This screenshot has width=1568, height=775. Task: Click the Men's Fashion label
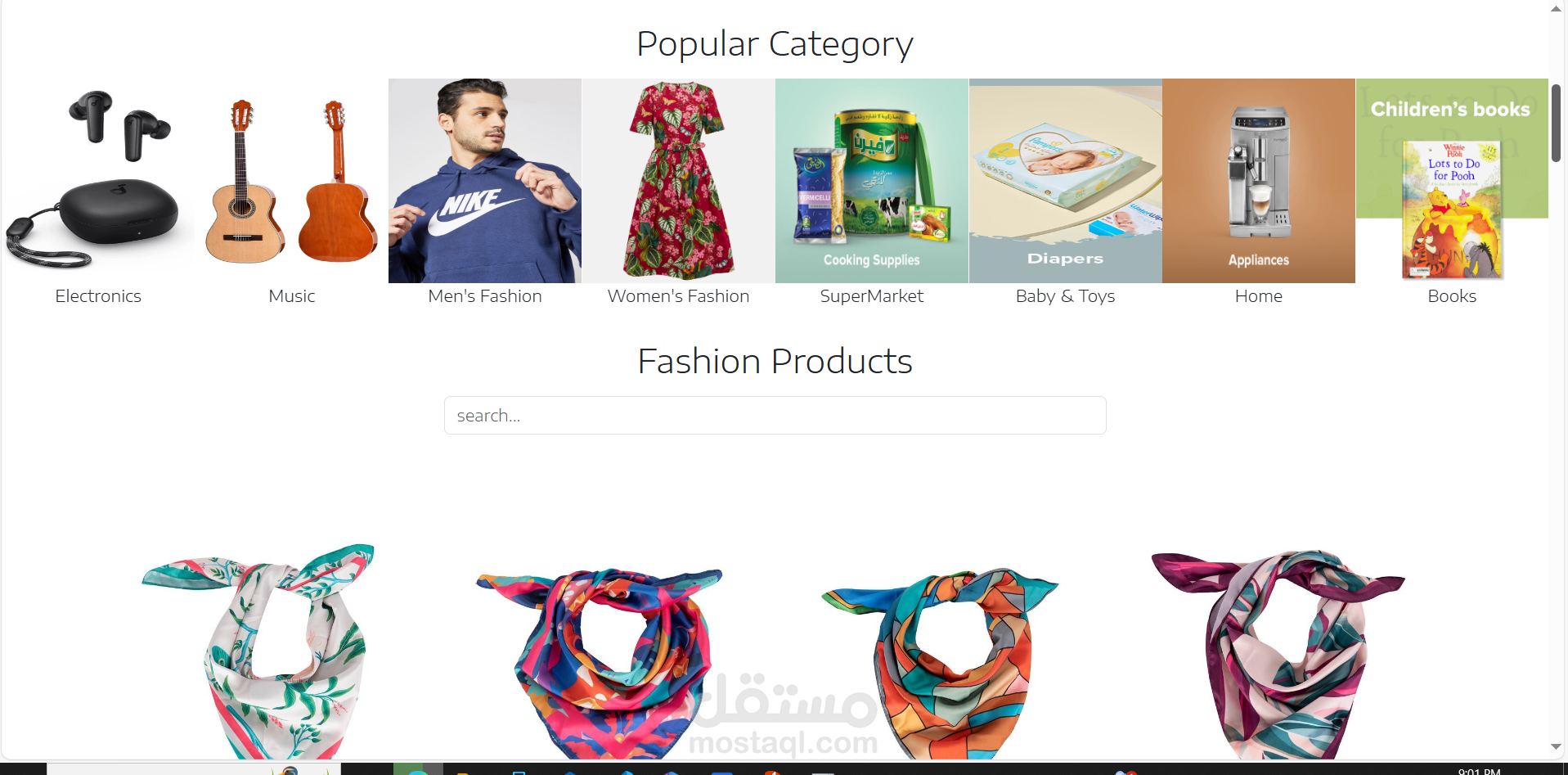pos(485,296)
